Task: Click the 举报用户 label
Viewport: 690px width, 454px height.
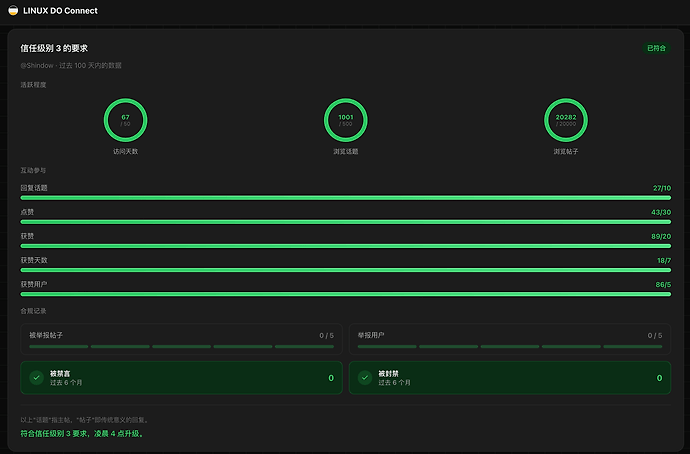Action: tap(371, 335)
